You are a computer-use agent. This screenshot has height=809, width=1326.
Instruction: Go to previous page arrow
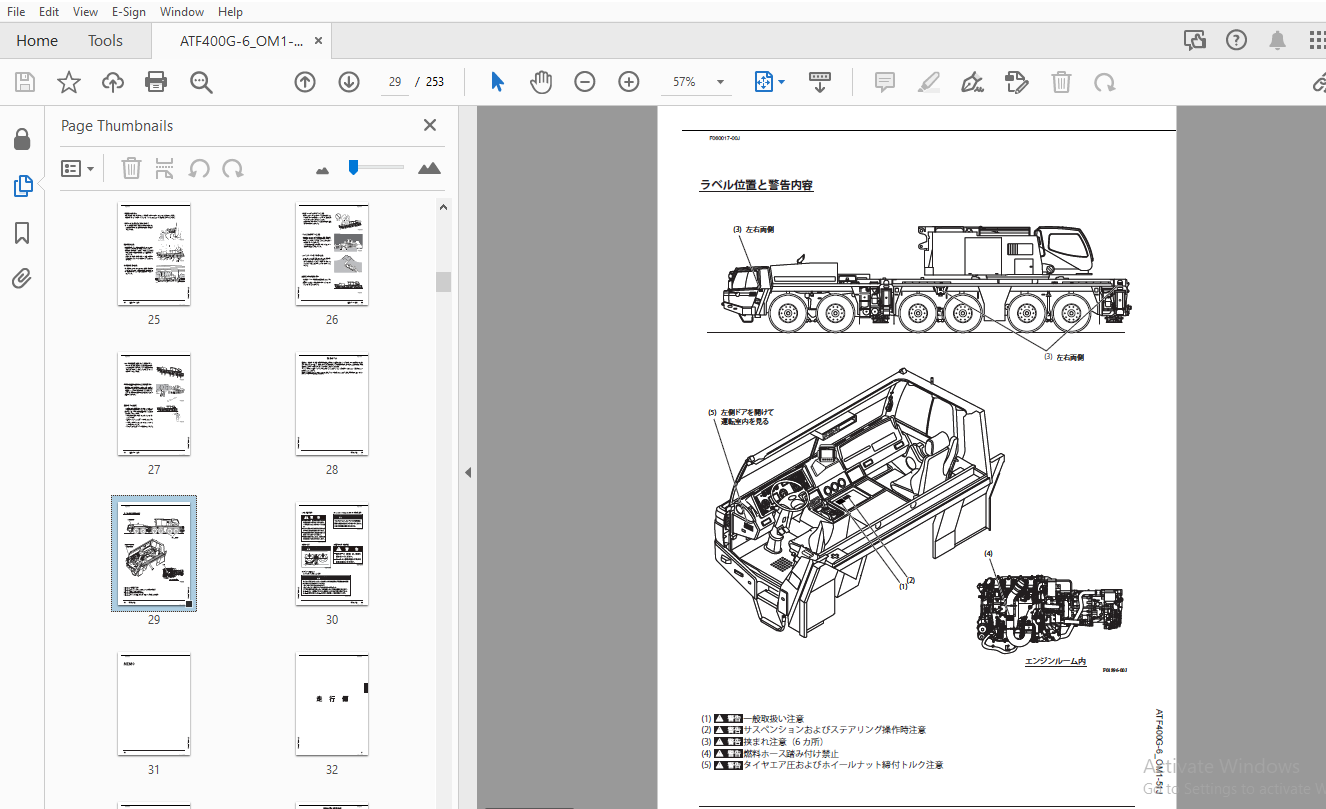point(305,82)
